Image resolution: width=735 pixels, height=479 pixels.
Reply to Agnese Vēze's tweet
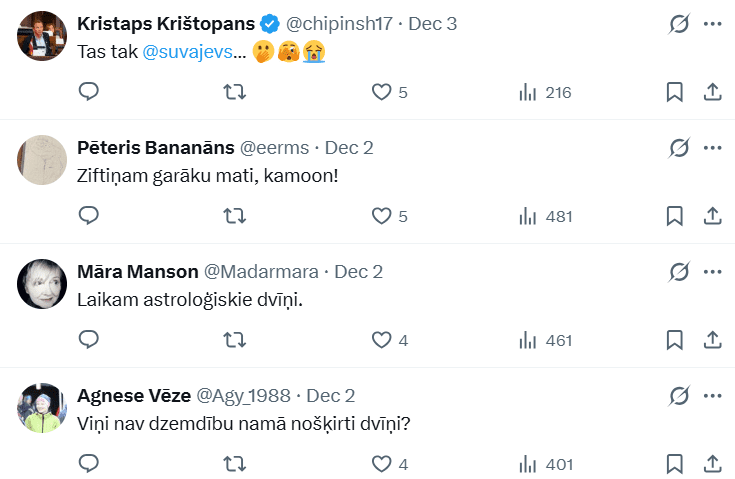tap(89, 464)
